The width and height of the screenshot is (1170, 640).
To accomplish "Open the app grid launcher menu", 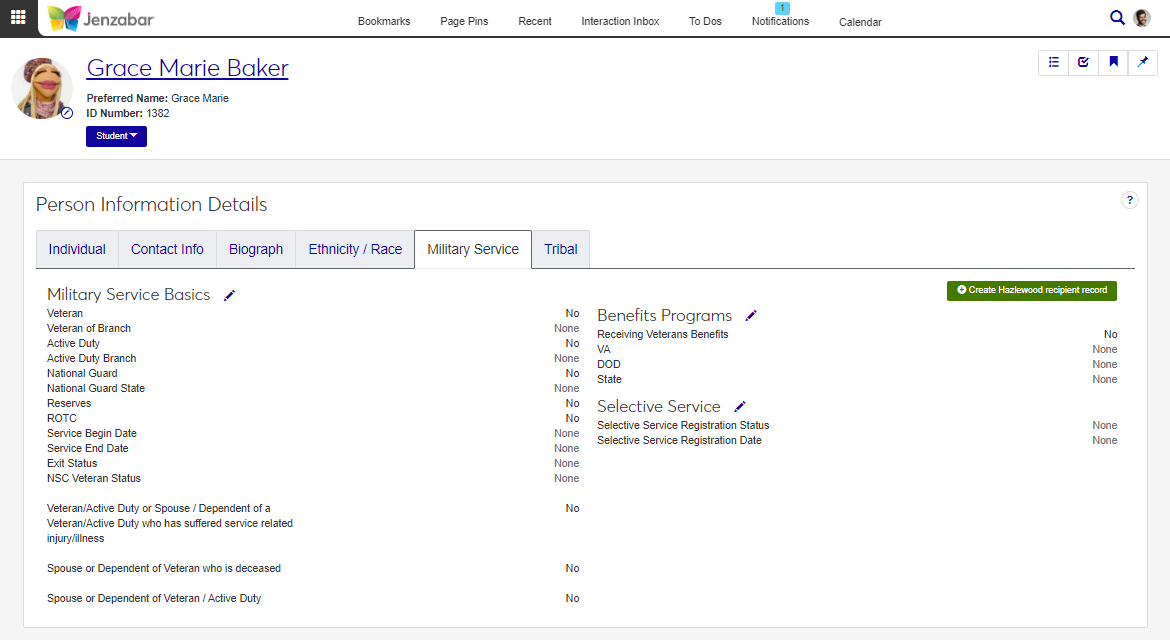I will pyautogui.click(x=18, y=17).
